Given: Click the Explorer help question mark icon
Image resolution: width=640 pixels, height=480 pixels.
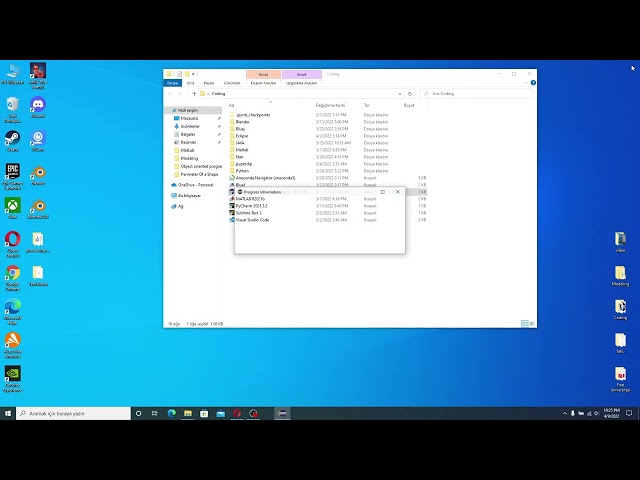Looking at the screenshot, I should pos(533,83).
